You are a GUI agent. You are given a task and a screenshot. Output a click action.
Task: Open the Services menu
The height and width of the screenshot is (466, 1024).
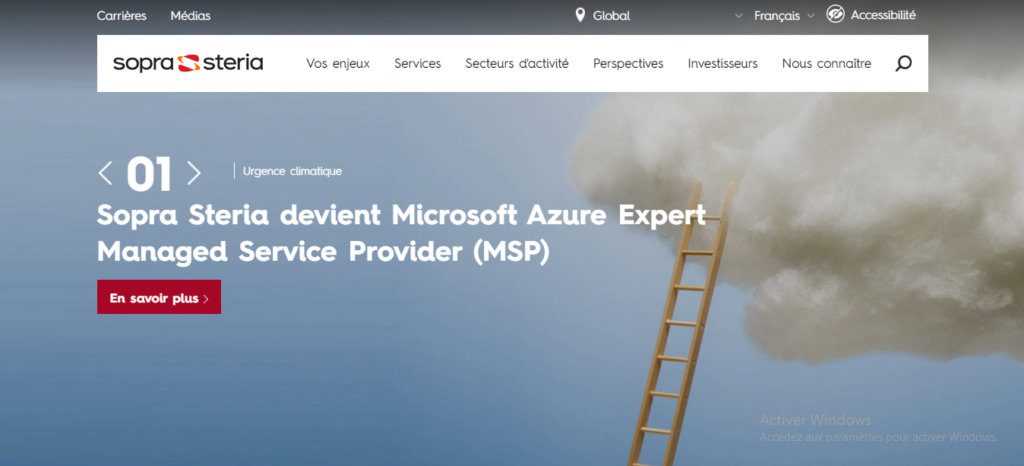pos(417,63)
